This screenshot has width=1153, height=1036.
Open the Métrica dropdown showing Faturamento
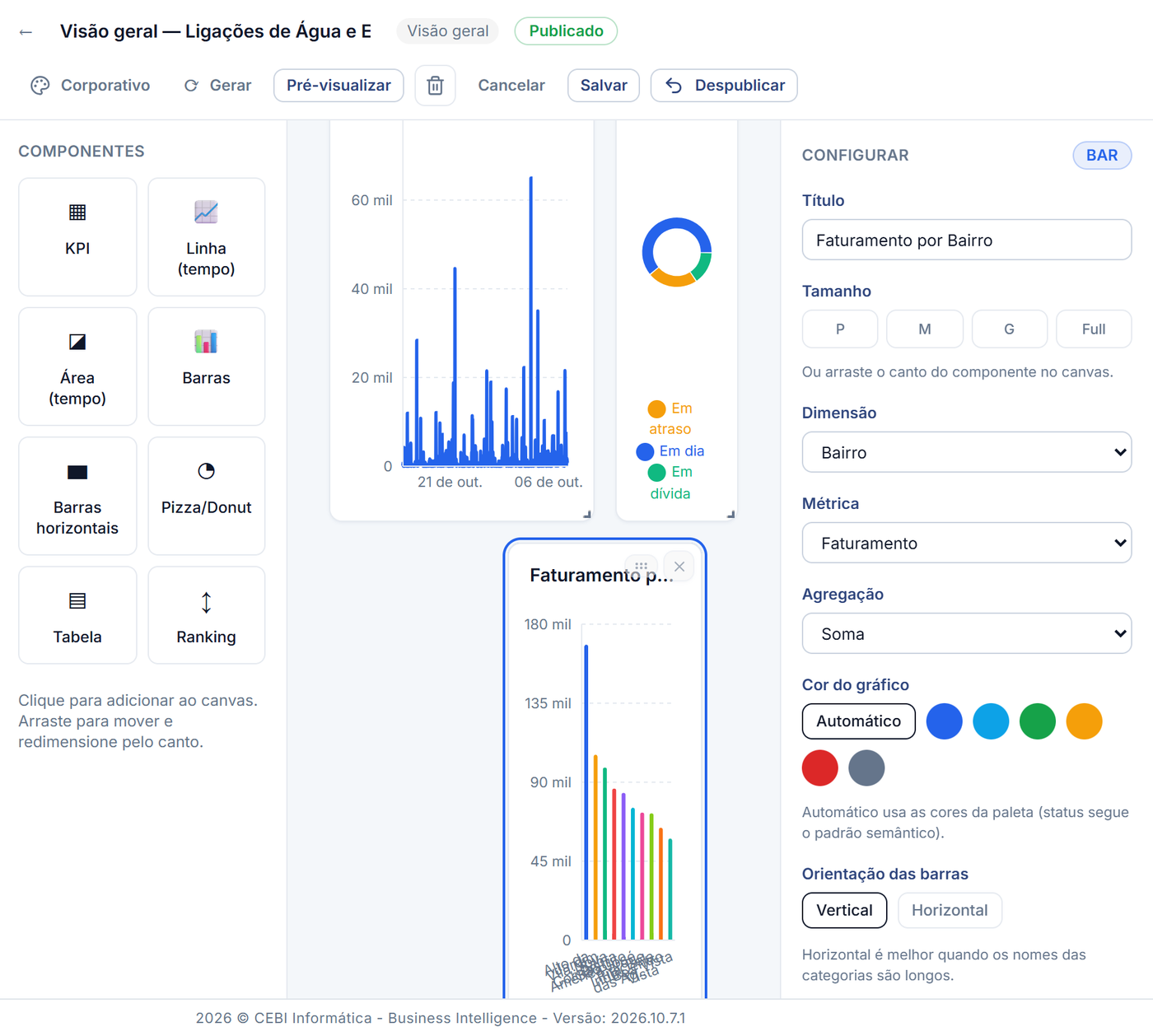[x=967, y=543]
